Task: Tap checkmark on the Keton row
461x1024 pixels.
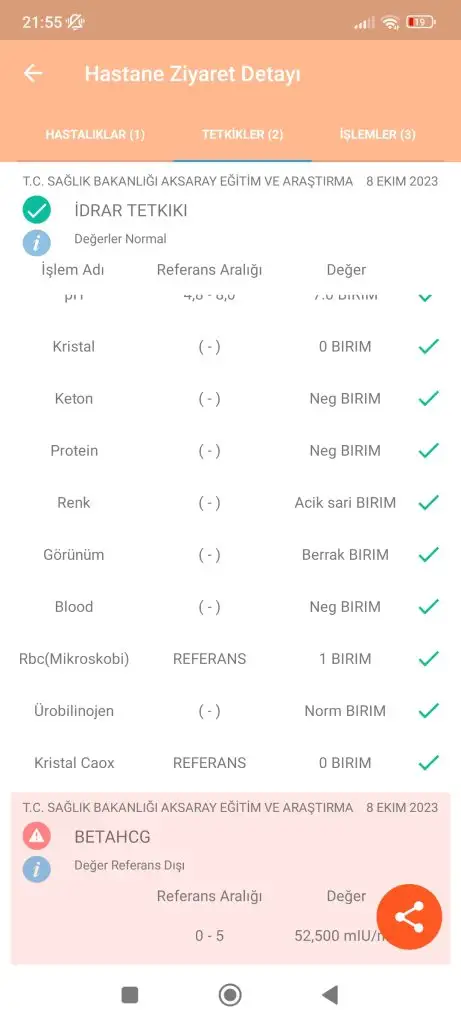Action: 428,398
